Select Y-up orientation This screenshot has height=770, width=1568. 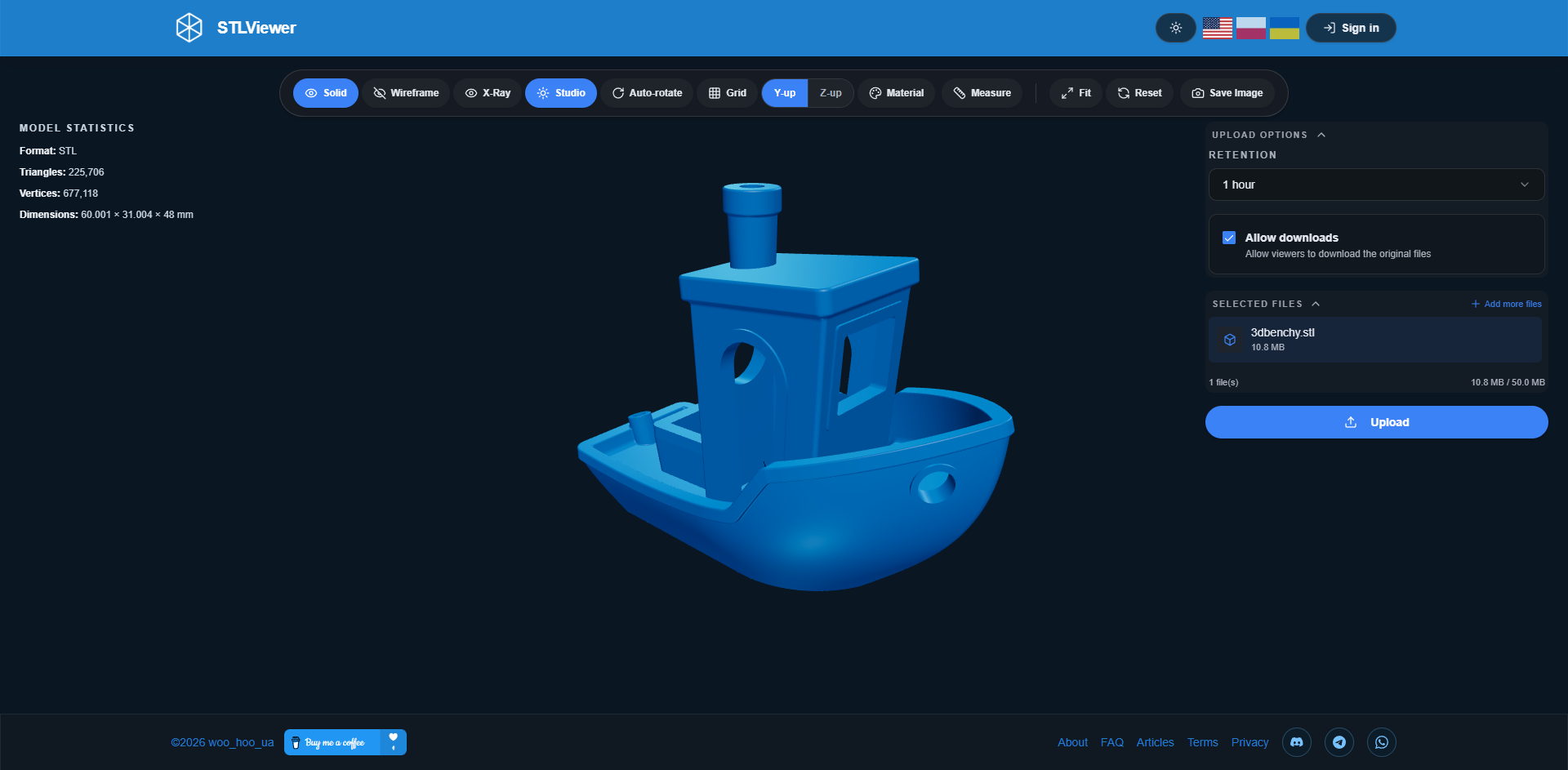[x=785, y=93]
